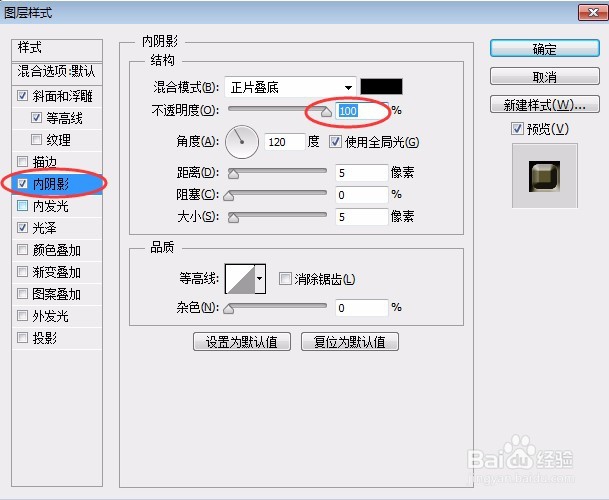Select the 样式 list header
The height and width of the screenshot is (500, 609).
click(57, 50)
